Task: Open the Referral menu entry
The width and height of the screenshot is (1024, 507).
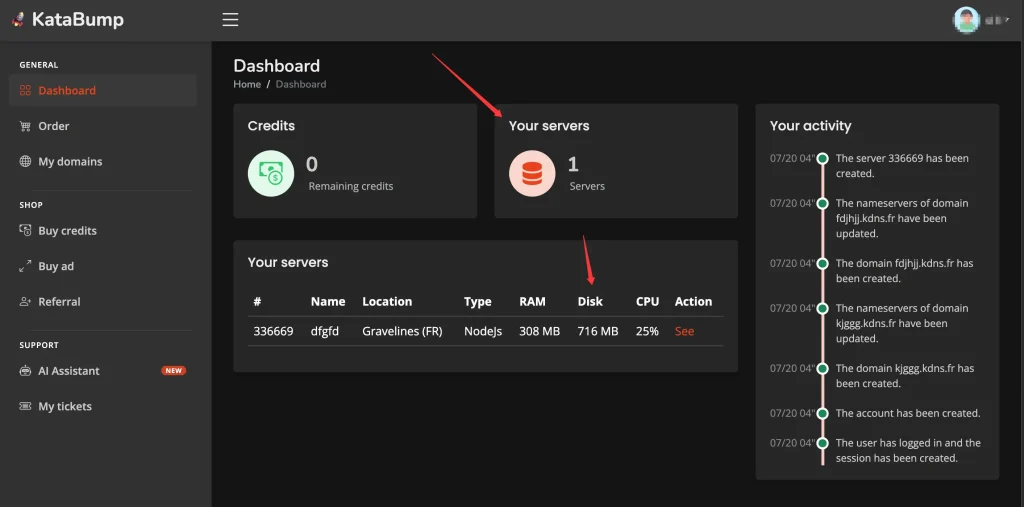Action: (x=103, y=302)
